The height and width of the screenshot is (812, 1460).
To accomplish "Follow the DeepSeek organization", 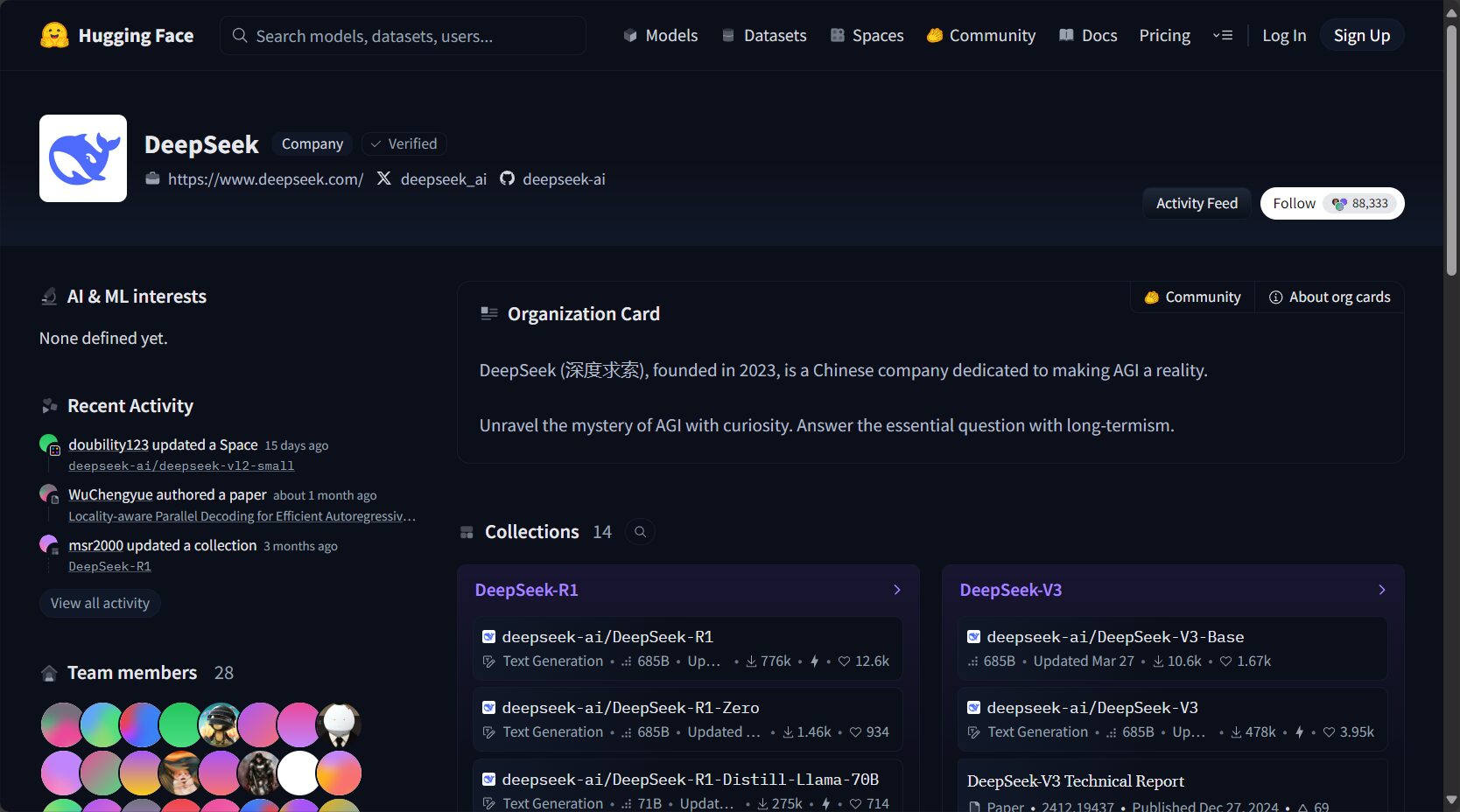I will [x=1332, y=203].
